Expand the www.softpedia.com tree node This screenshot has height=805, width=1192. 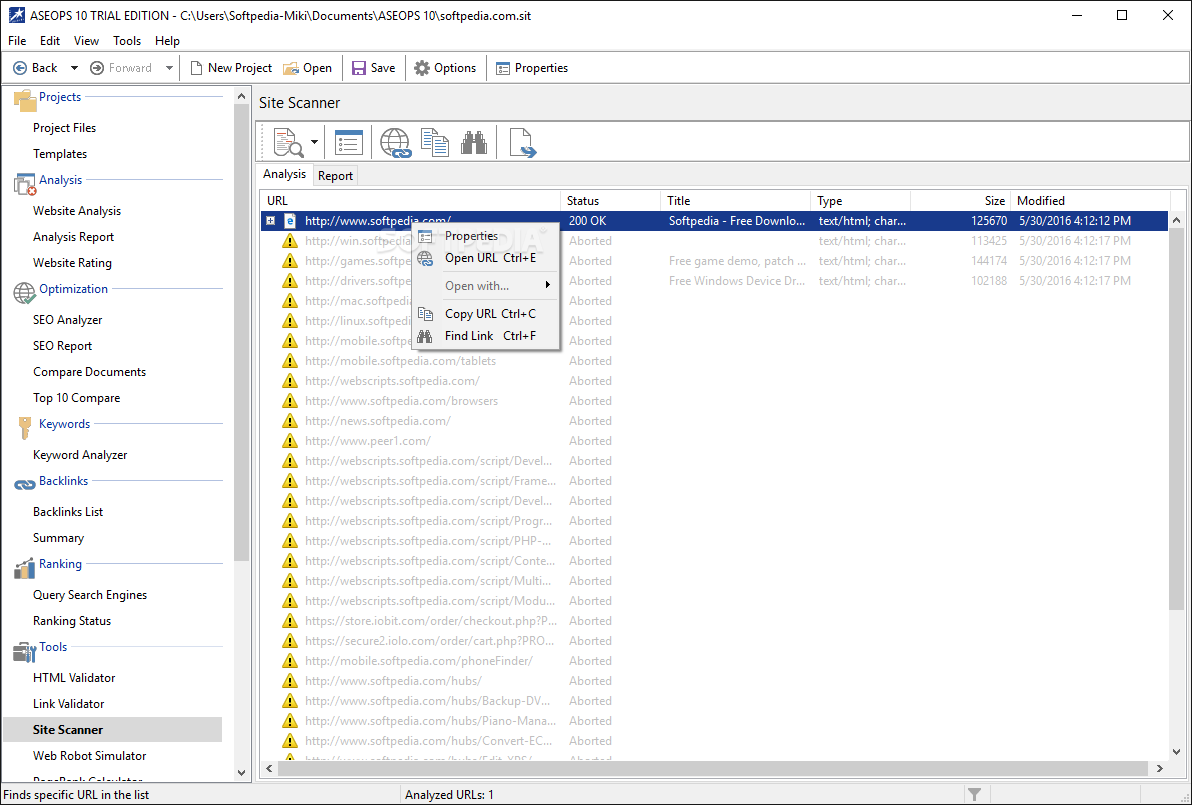270,220
